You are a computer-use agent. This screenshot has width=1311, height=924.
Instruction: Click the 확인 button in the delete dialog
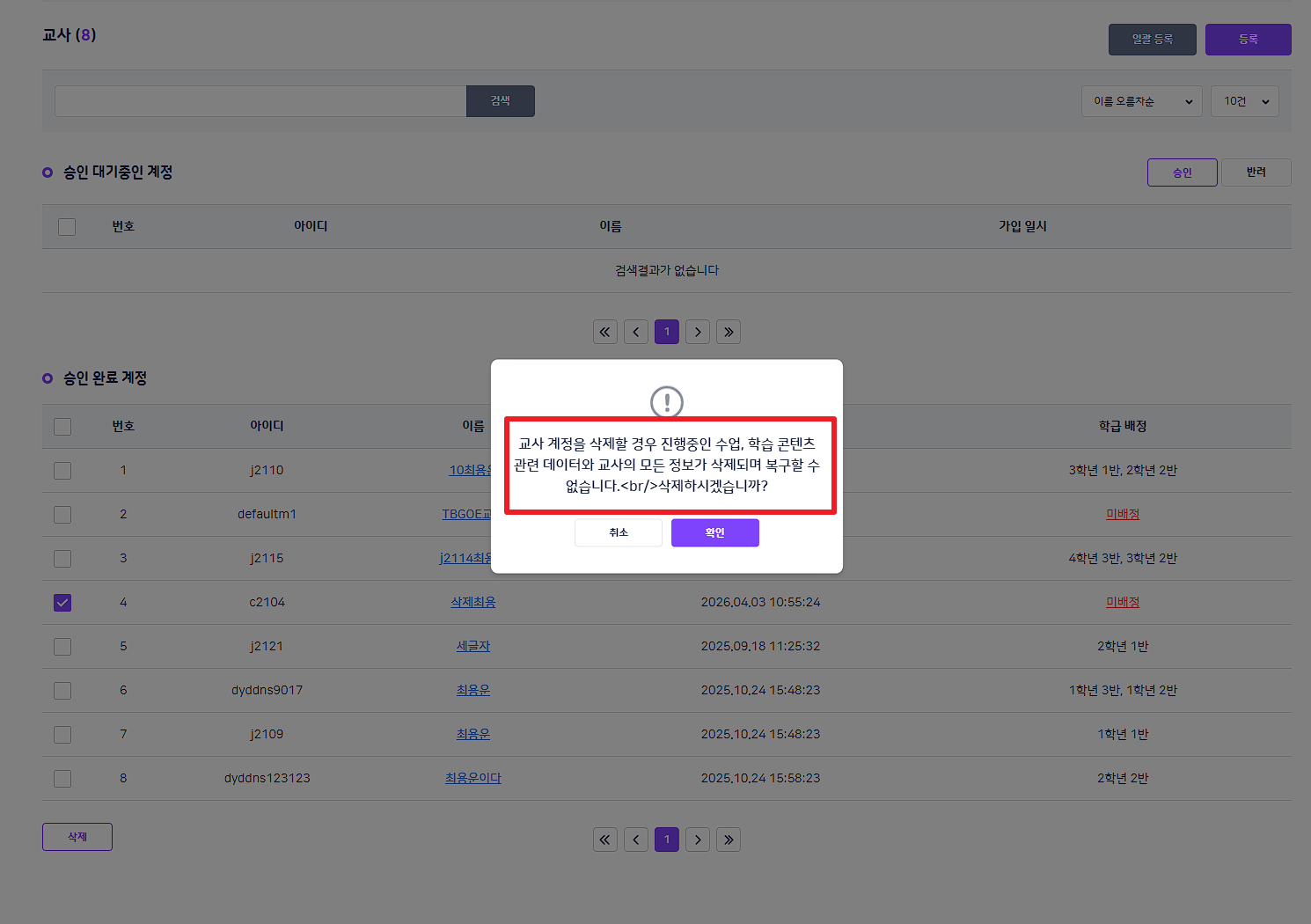714,532
